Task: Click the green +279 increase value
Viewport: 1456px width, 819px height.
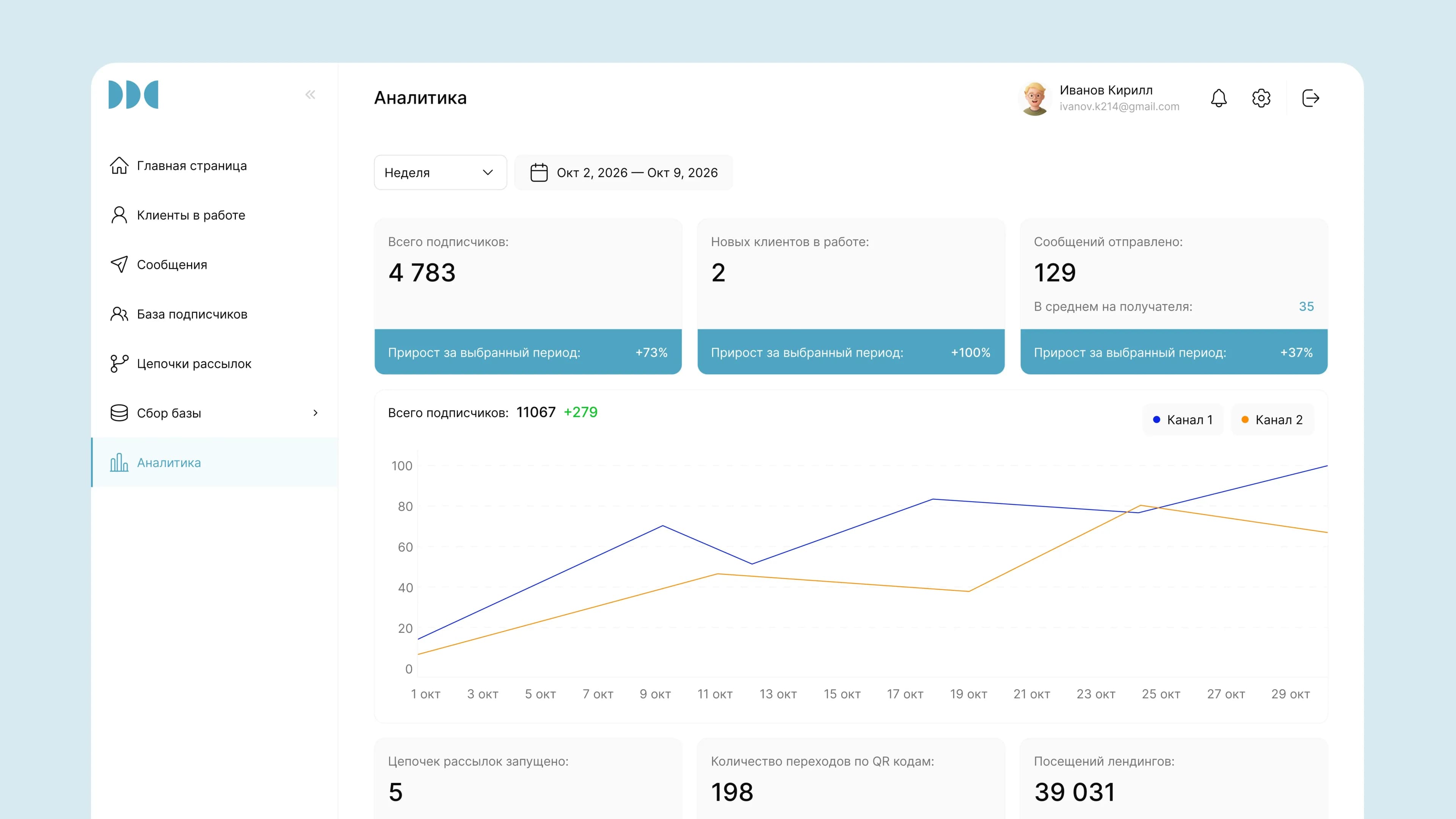Action: click(581, 412)
